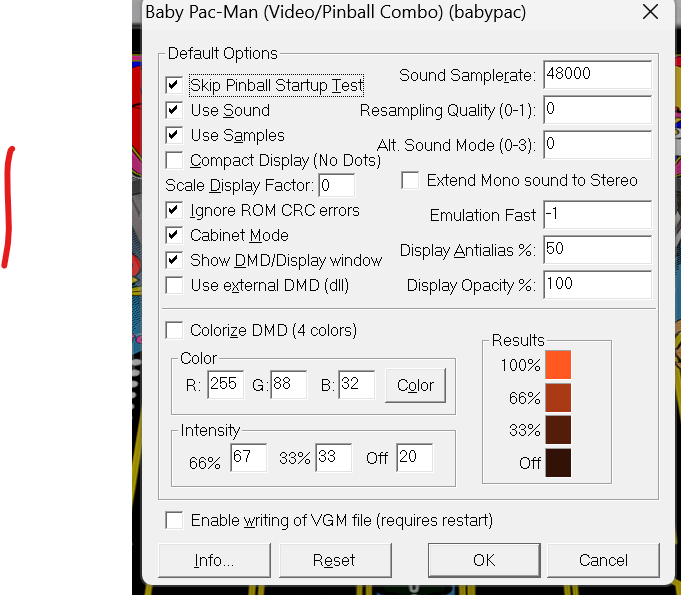Click the Off intensity input field
Viewport: 681px width, 595px height.
pyautogui.click(x=414, y=457)
